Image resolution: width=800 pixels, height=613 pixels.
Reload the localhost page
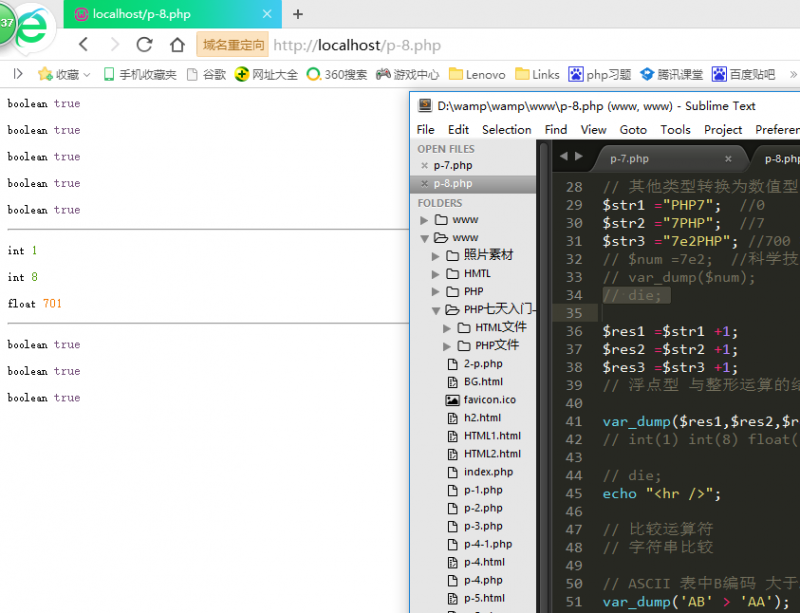(x=145, y=45)
